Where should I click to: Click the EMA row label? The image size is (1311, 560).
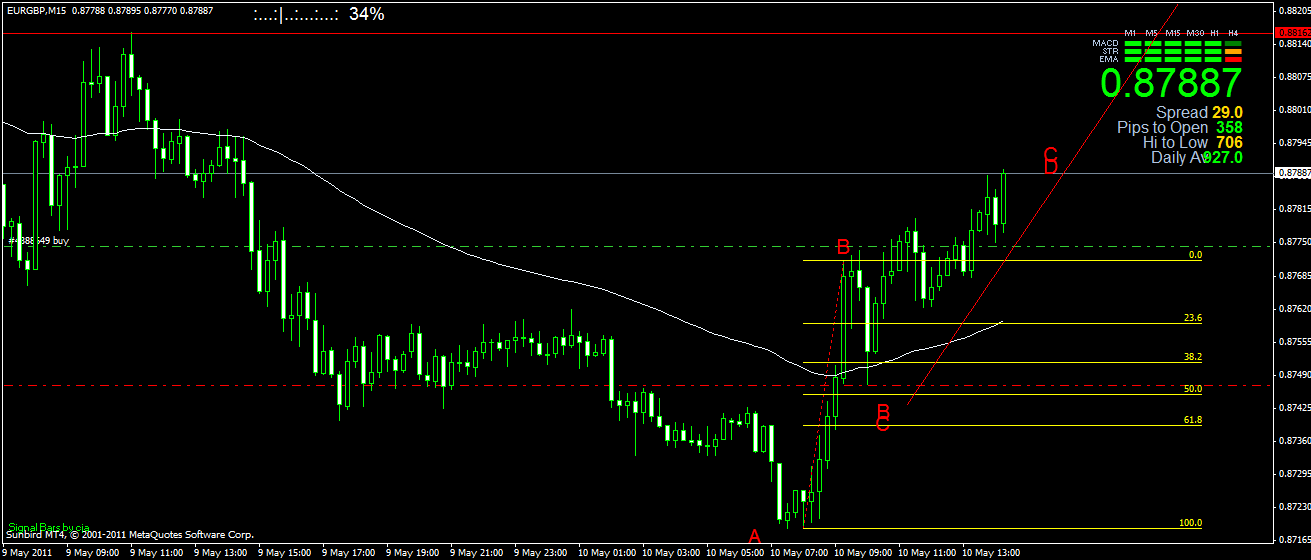1109,59
